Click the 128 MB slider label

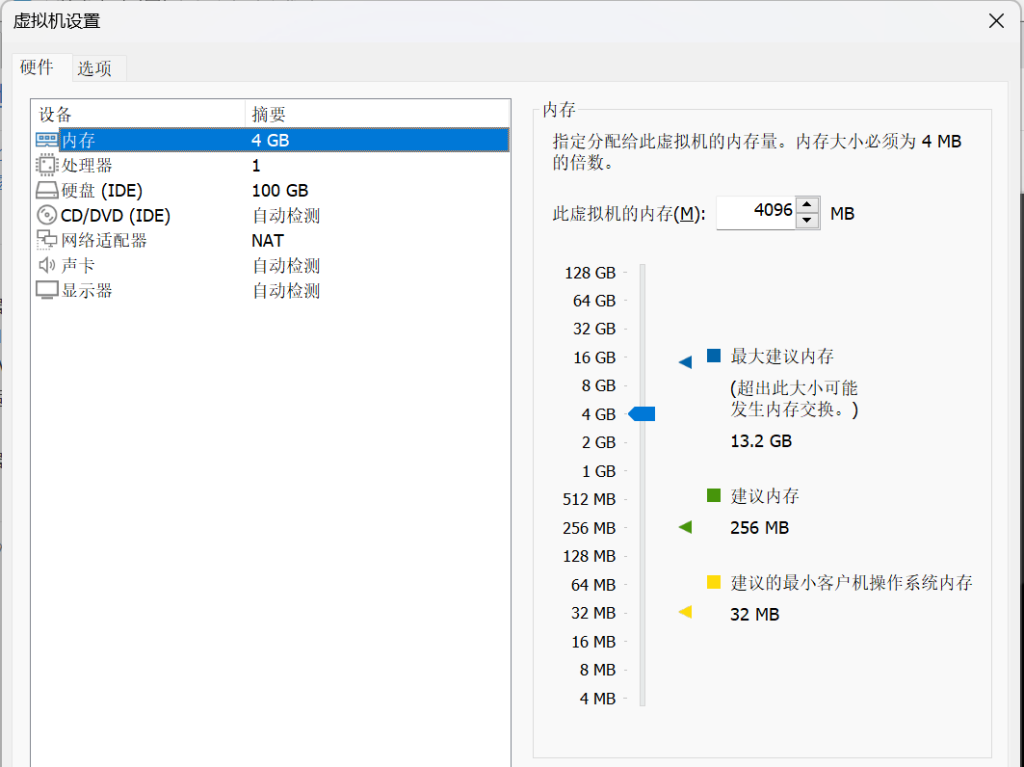(x=589, y=557)
